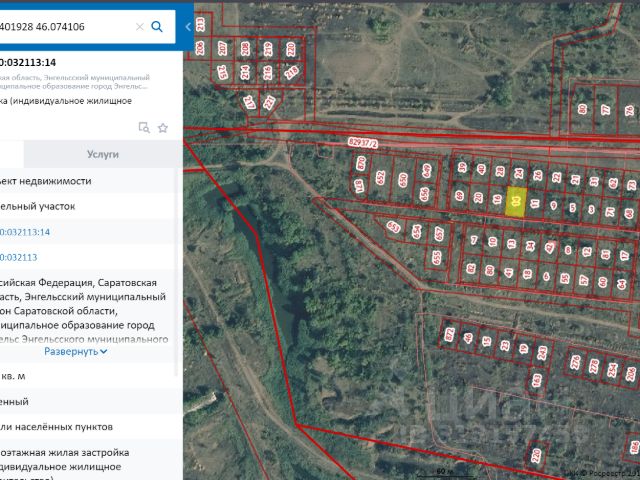Select parcel label 82937/2 on road
The height and width of the screenshot is (480, 640).
363,143
